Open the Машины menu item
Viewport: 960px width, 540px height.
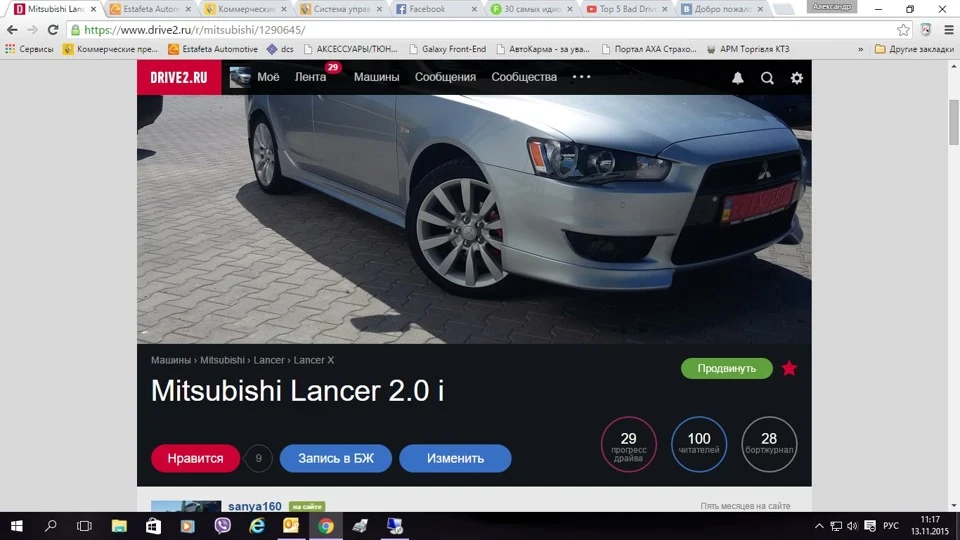point(377,77)
